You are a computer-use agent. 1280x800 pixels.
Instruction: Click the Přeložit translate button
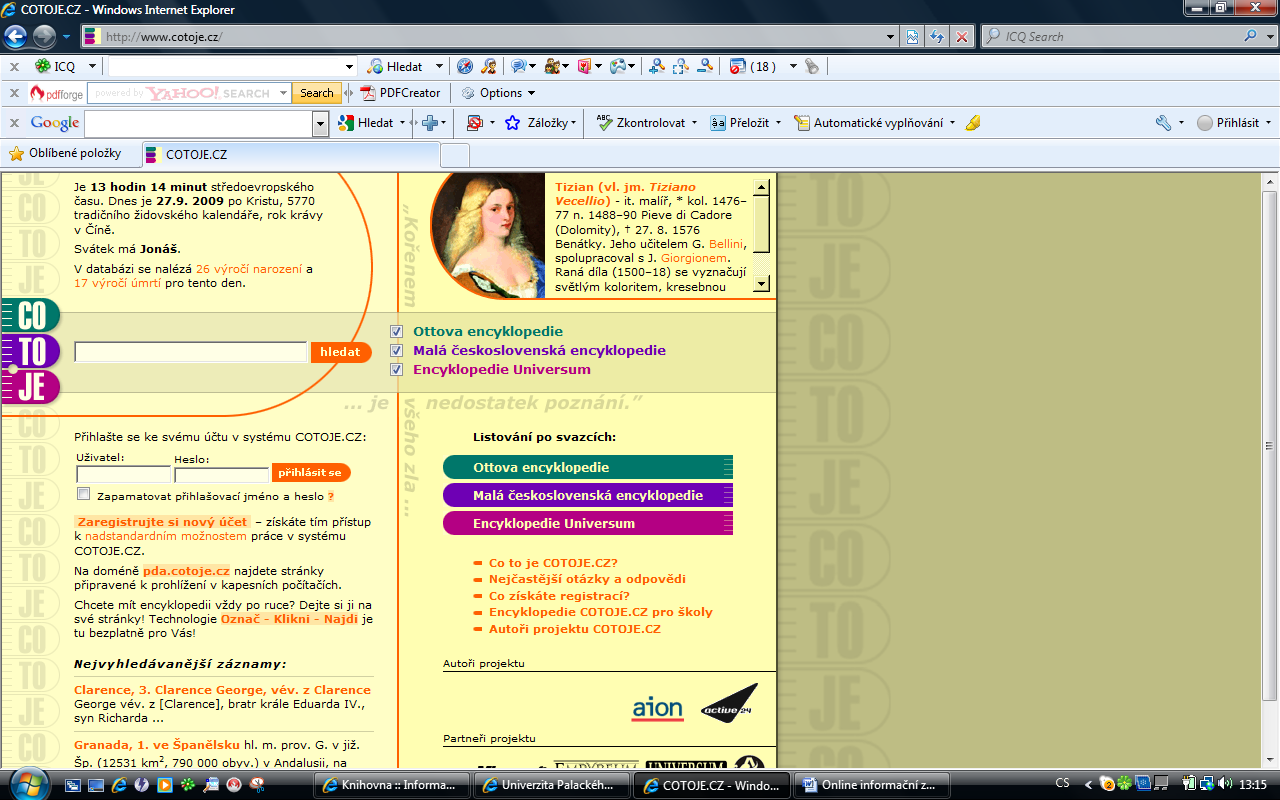[740, 123]
